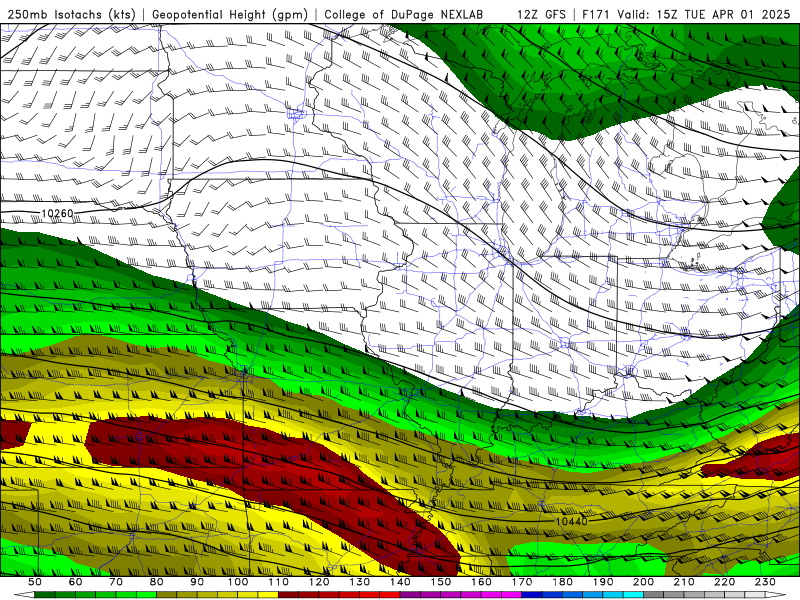
Task: Click the '12Z GFS' model run label
Action: pyautogui.click(x=541, y=14)
